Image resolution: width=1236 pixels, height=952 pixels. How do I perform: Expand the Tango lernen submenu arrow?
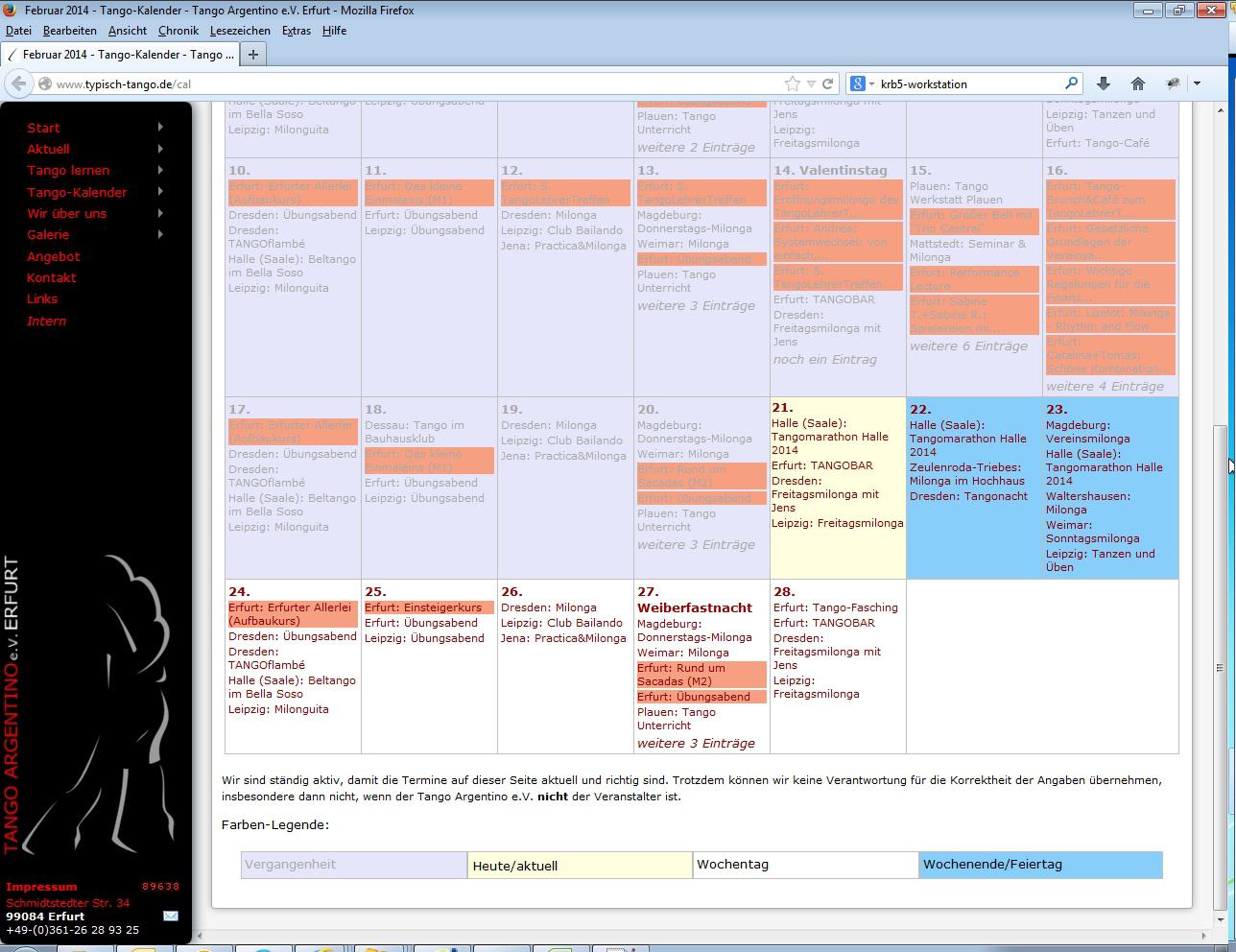tap(160, 170)
